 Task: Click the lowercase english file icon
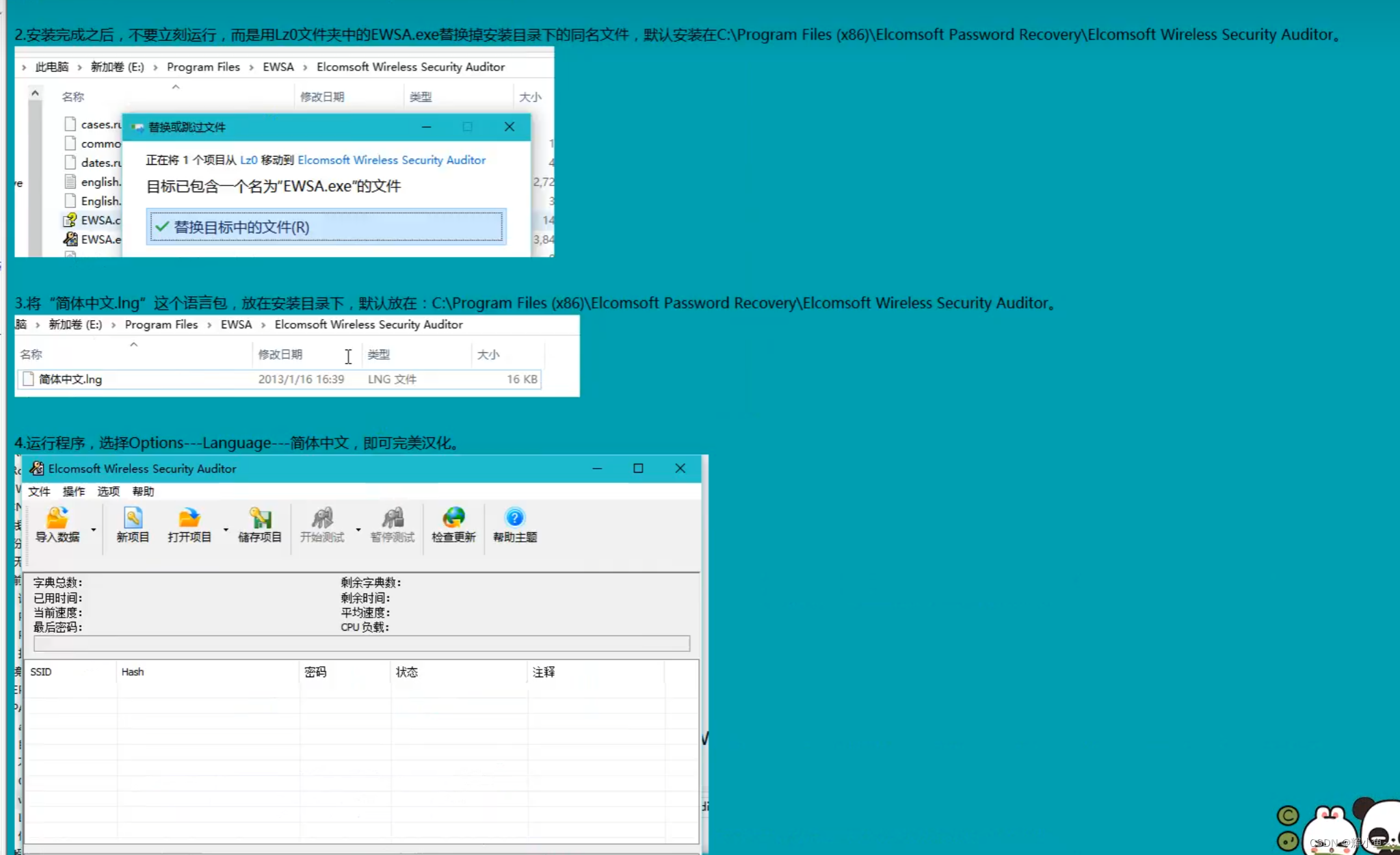coord(70,182)
